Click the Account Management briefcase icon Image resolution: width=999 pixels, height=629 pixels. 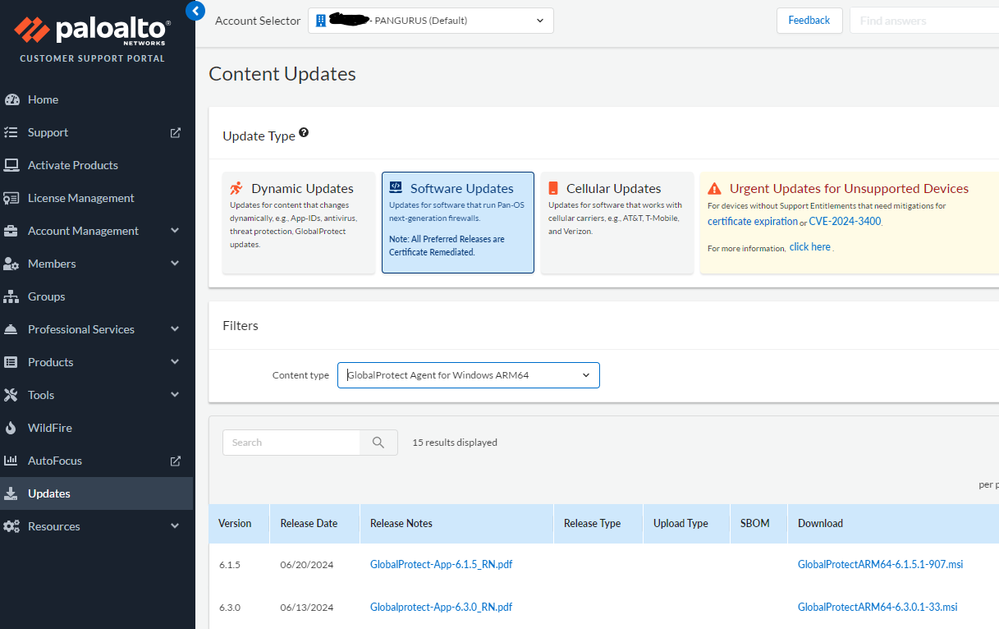(x=11, y=231)
